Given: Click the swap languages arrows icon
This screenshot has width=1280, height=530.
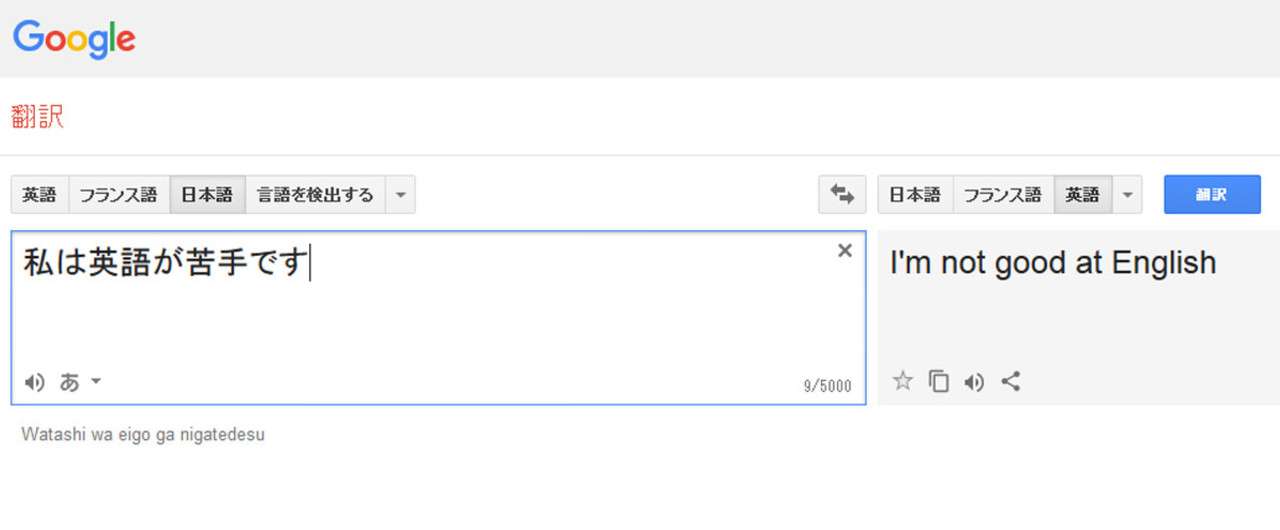Looking at the screenshot, I should click(842, 195).
